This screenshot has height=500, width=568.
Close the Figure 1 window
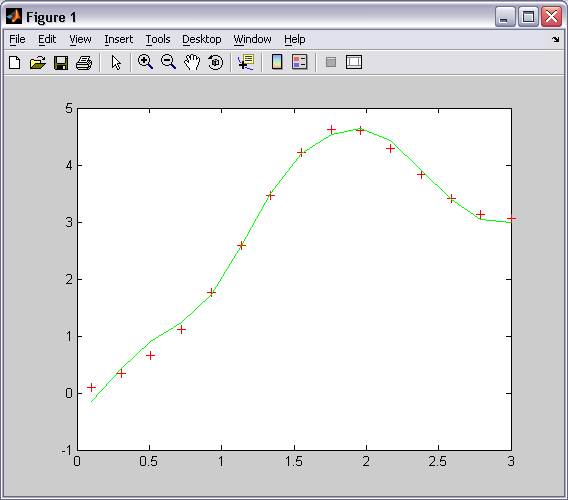pyautogui.click(x=551, y=17)
